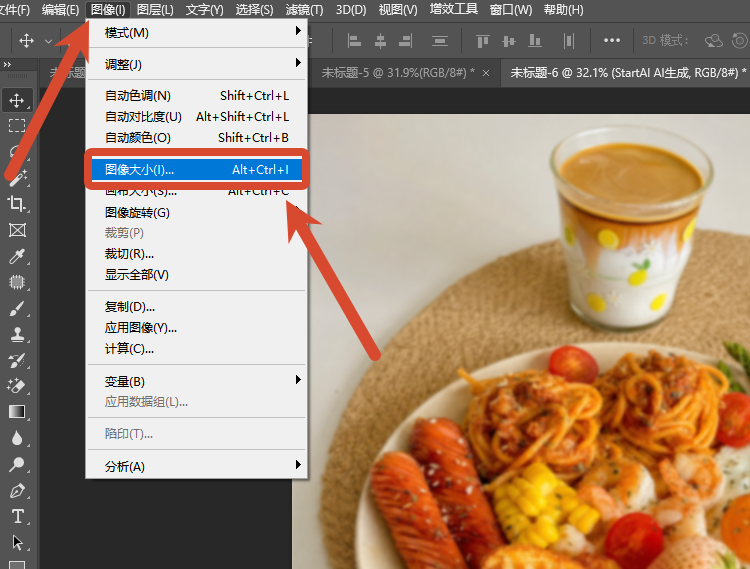Select the Eraser tool

pos(17,386)
